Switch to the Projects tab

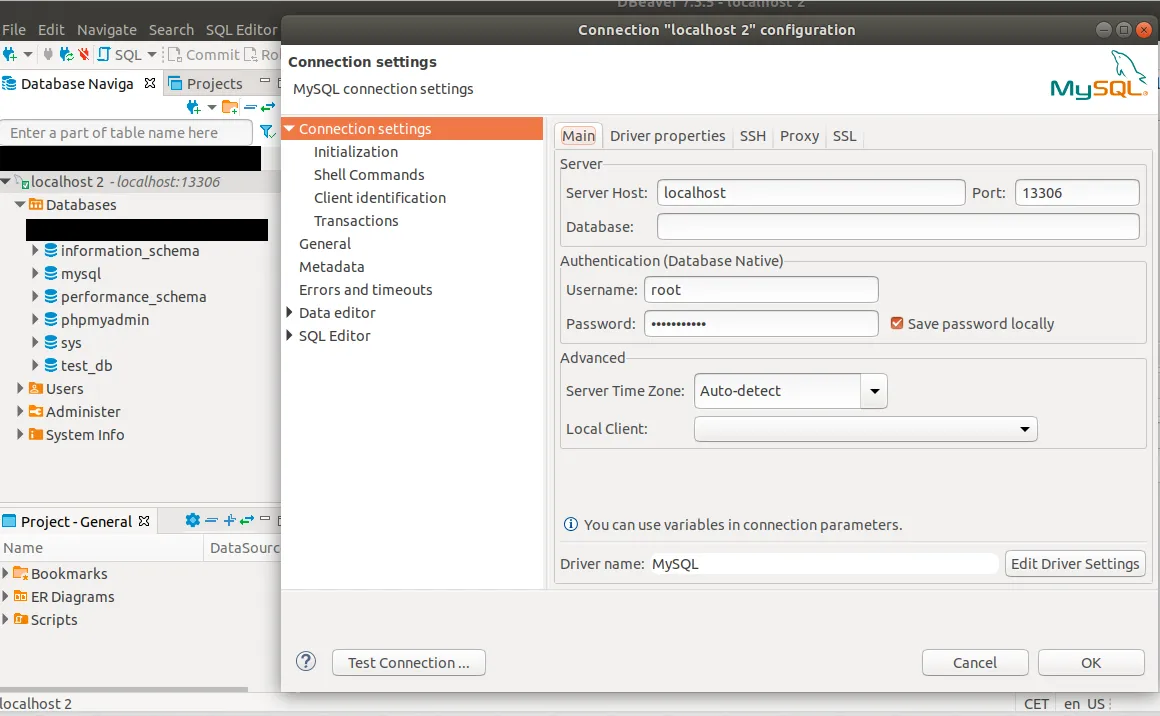206,84
